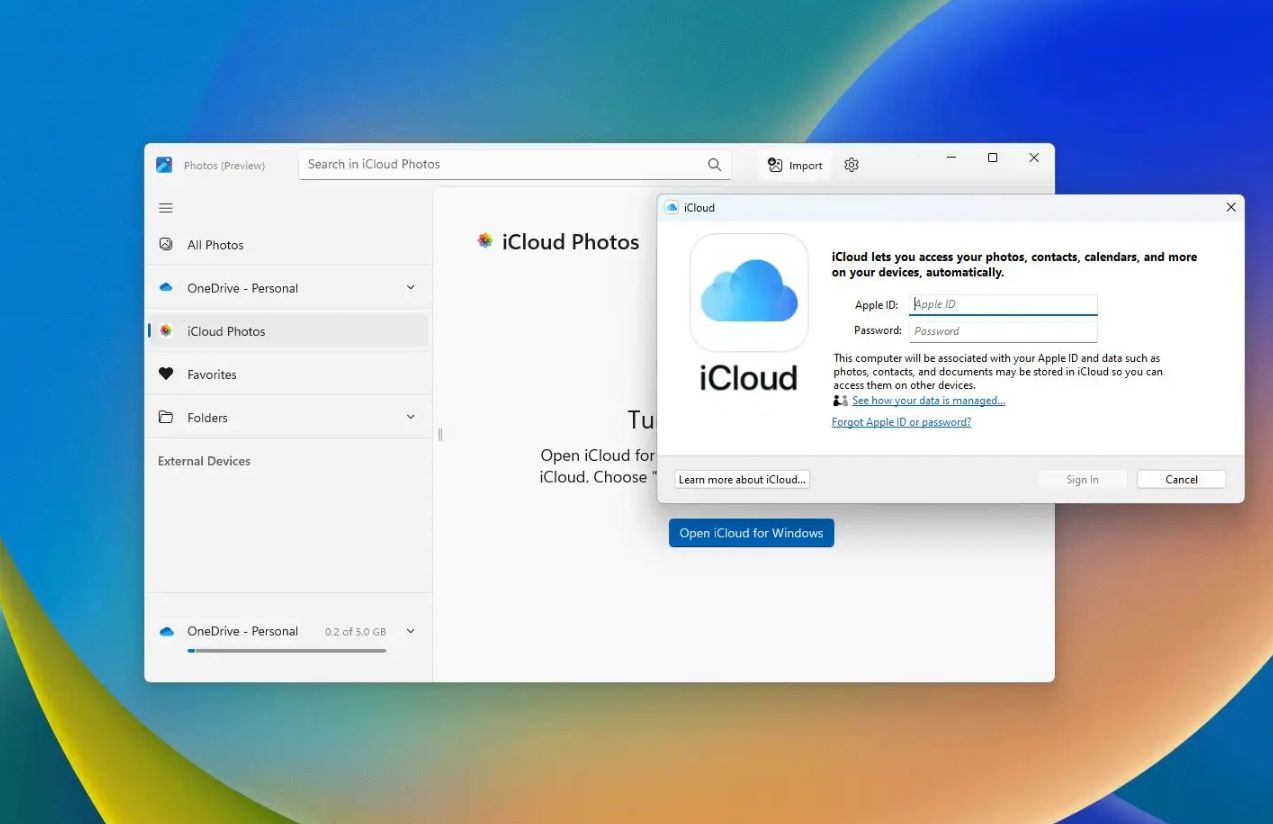Click the iCloud Photos heading flower icon
Image resolution: width=1273 pixels, height=824 pixels.
485,241
